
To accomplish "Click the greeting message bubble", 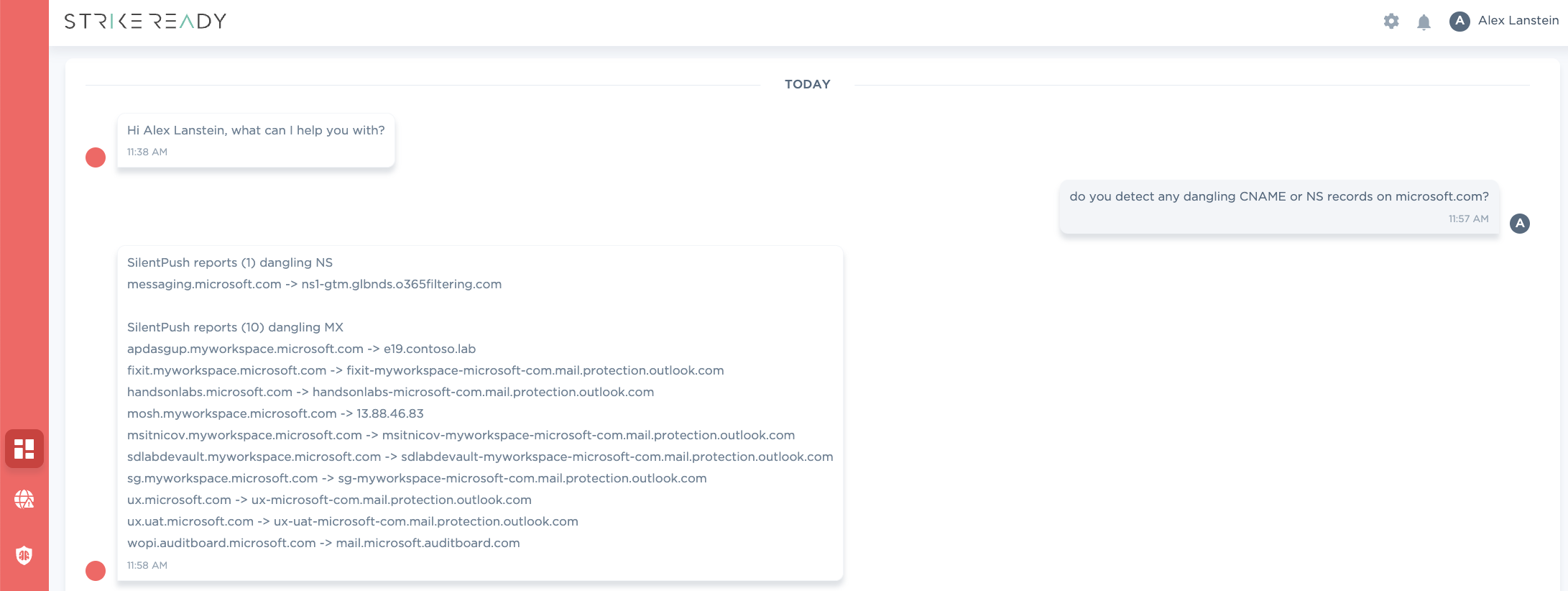I will pyautogui.click(x=256, y=140).
